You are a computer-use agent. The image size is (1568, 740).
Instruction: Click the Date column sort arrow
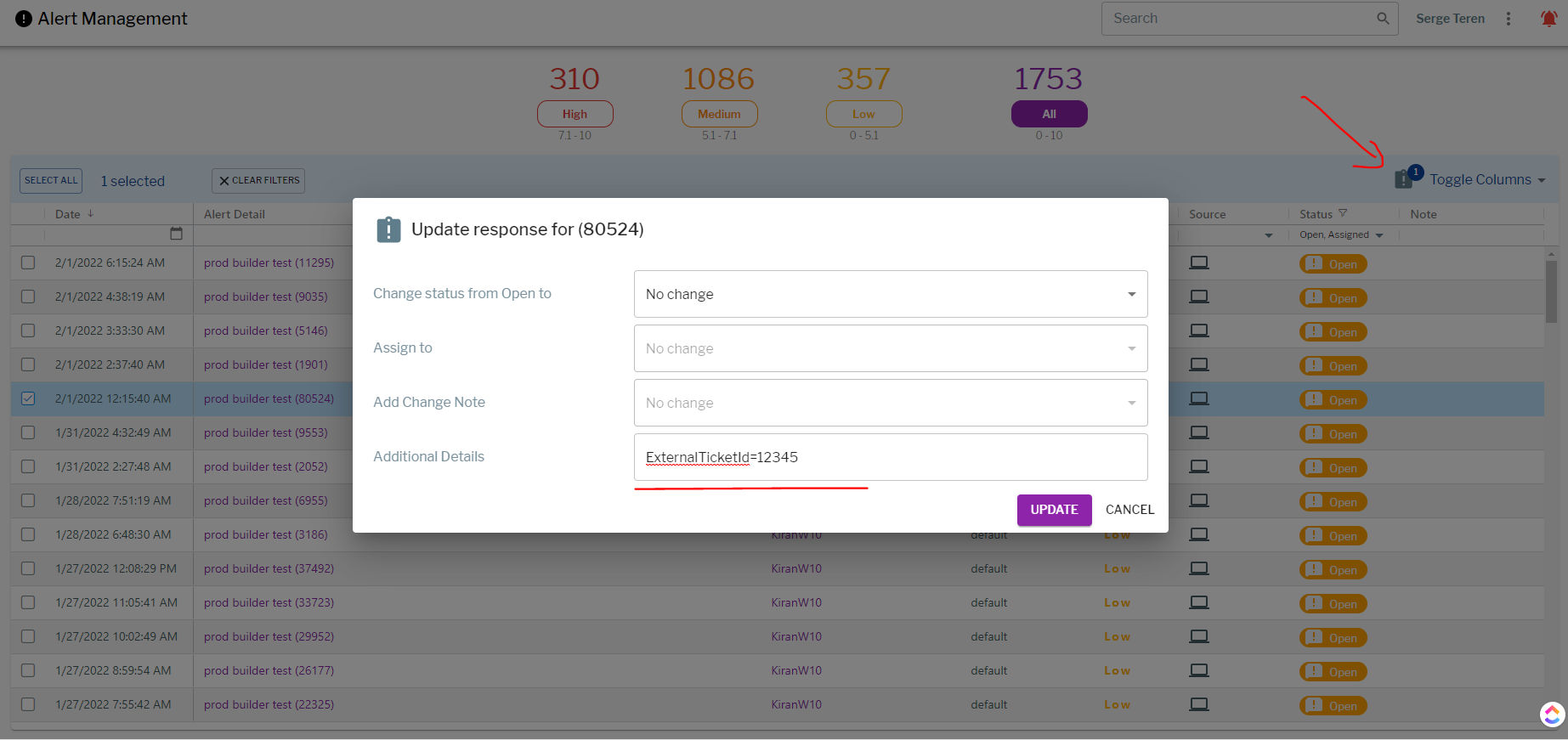[x=91, y=214]
